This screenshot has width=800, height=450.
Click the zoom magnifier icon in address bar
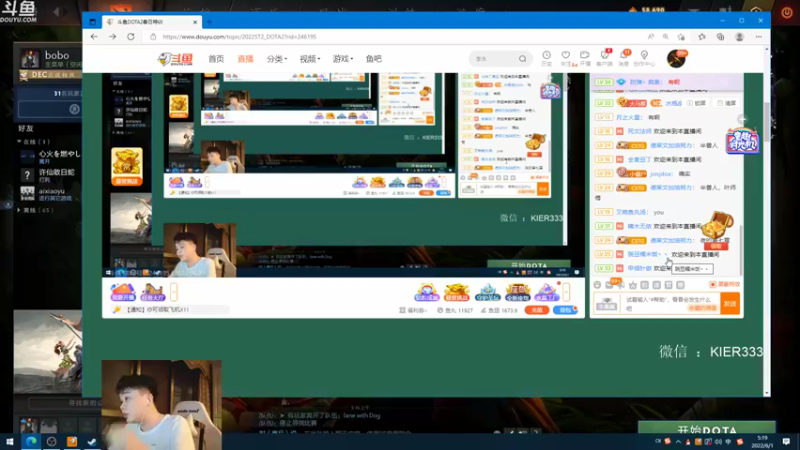coord(666,37)
